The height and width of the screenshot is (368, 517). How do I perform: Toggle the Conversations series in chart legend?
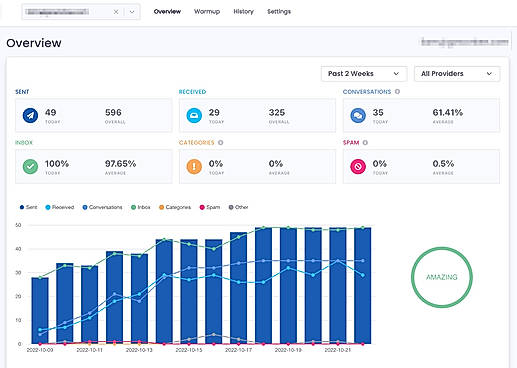coord(102,207)
